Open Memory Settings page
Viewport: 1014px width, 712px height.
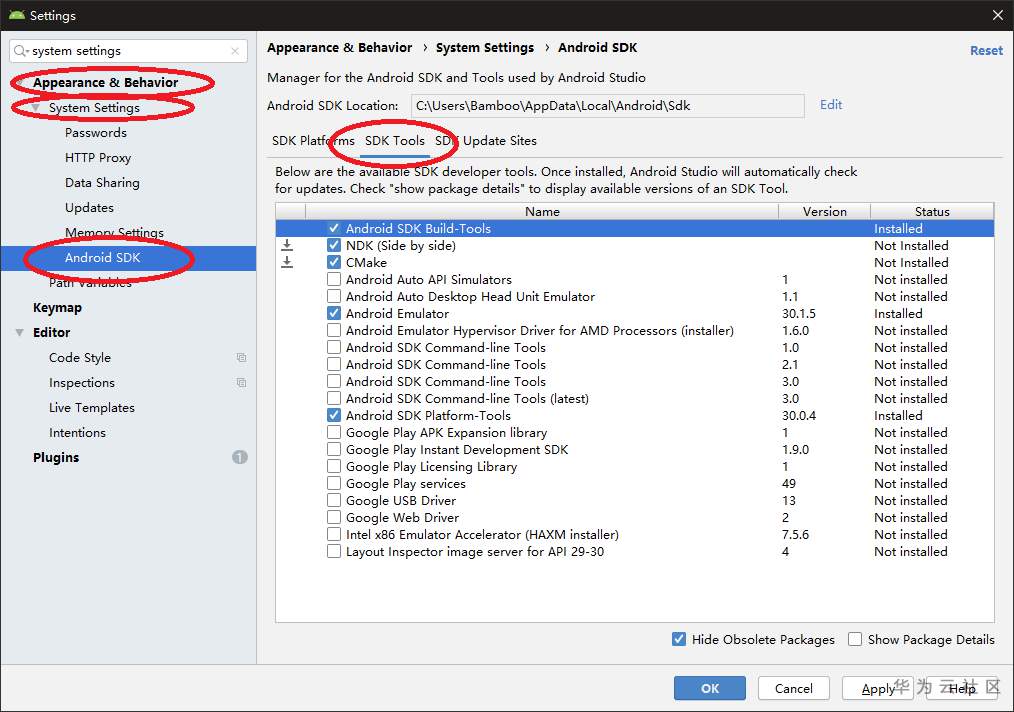point(114,233)
